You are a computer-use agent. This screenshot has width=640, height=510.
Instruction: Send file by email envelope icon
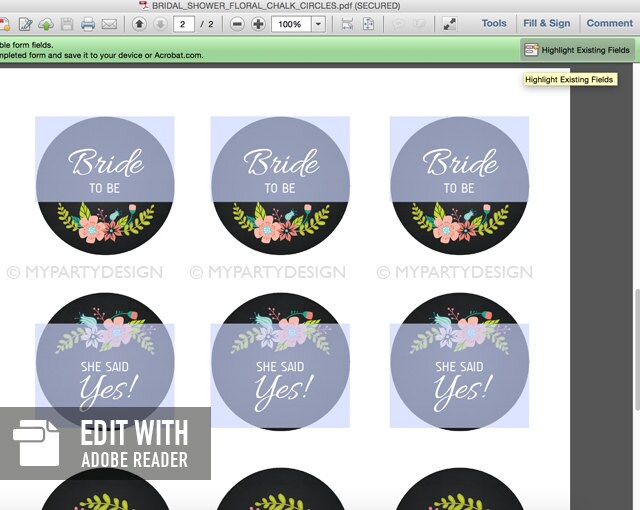pyautogui.click(x=109, y=24)
